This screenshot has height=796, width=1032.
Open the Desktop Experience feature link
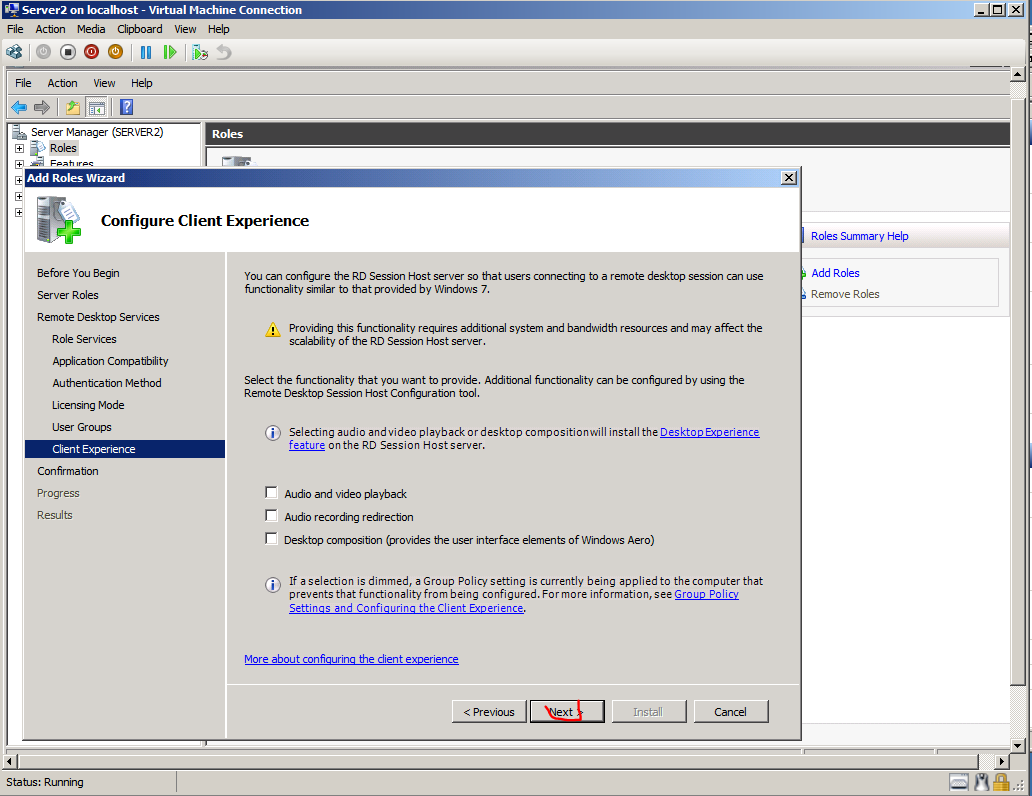click(x=710, y=432)
